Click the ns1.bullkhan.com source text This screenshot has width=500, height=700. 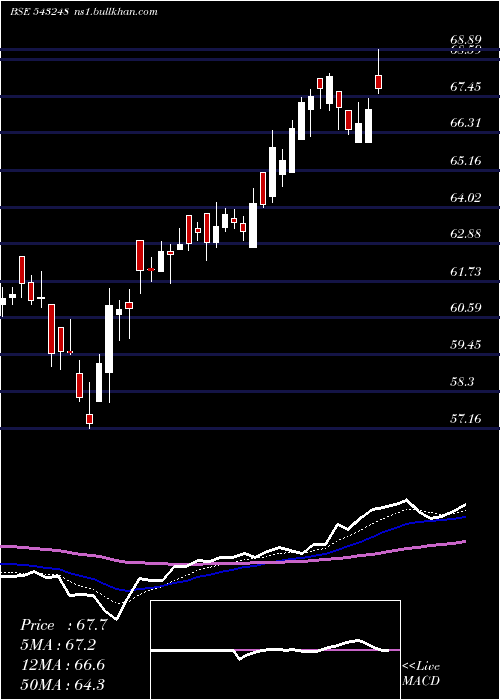coord(115,12)
